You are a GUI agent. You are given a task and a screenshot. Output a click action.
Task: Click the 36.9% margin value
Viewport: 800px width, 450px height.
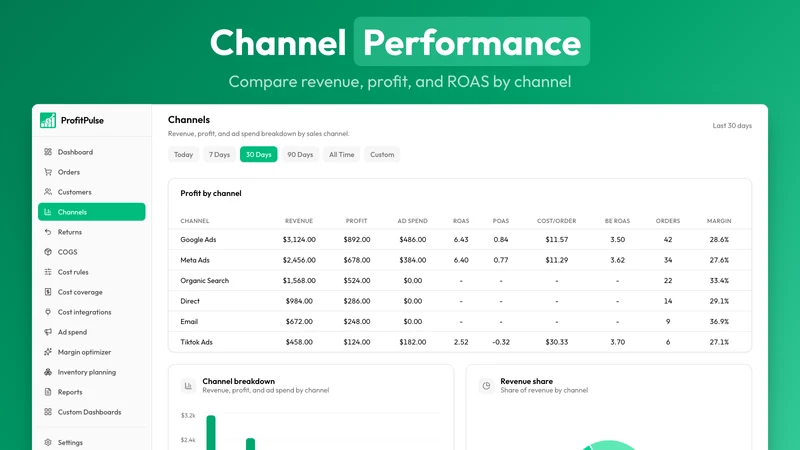click(719, 321)
